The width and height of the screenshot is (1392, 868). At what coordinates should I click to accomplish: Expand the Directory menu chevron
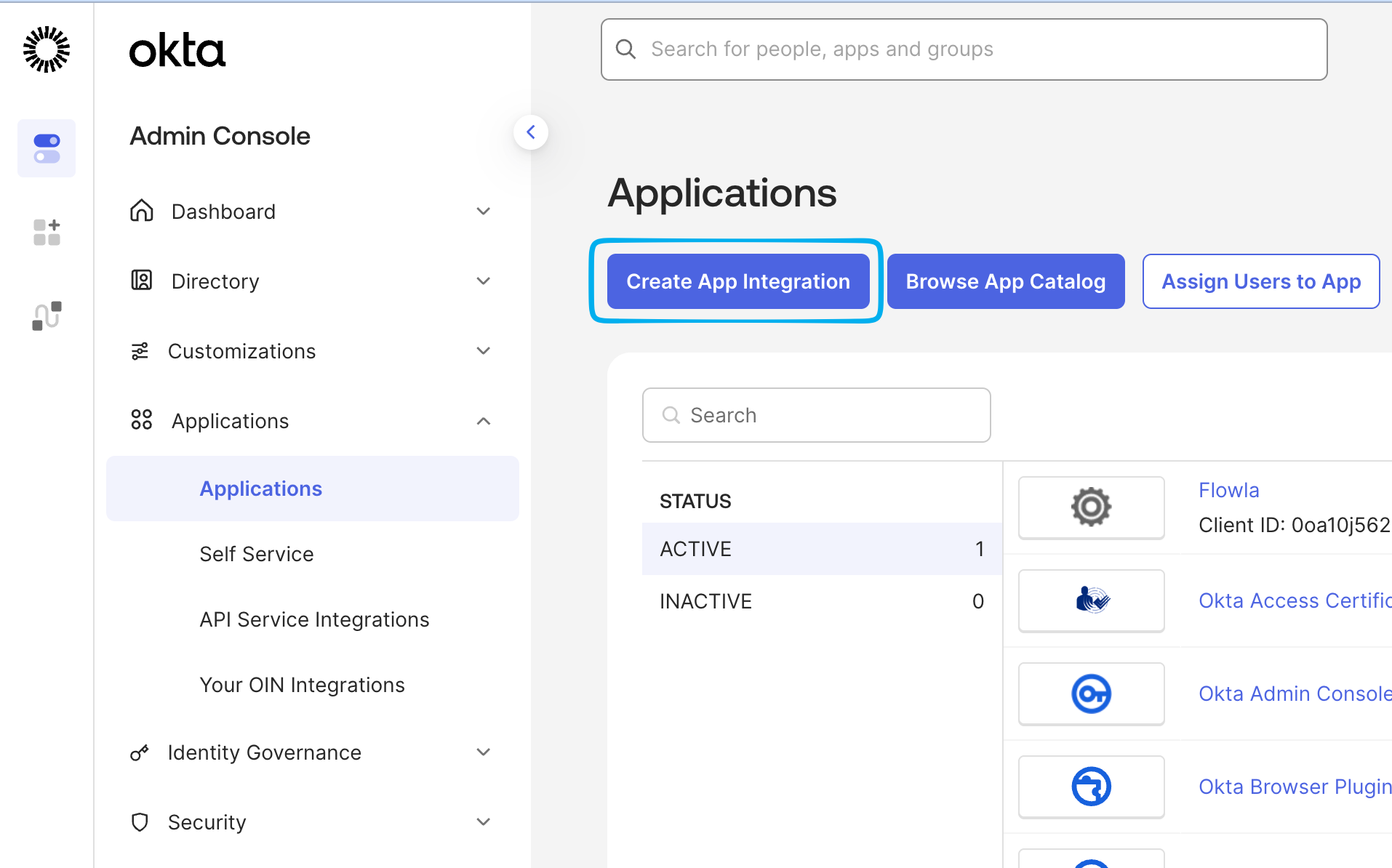click(x=484, y=281)
